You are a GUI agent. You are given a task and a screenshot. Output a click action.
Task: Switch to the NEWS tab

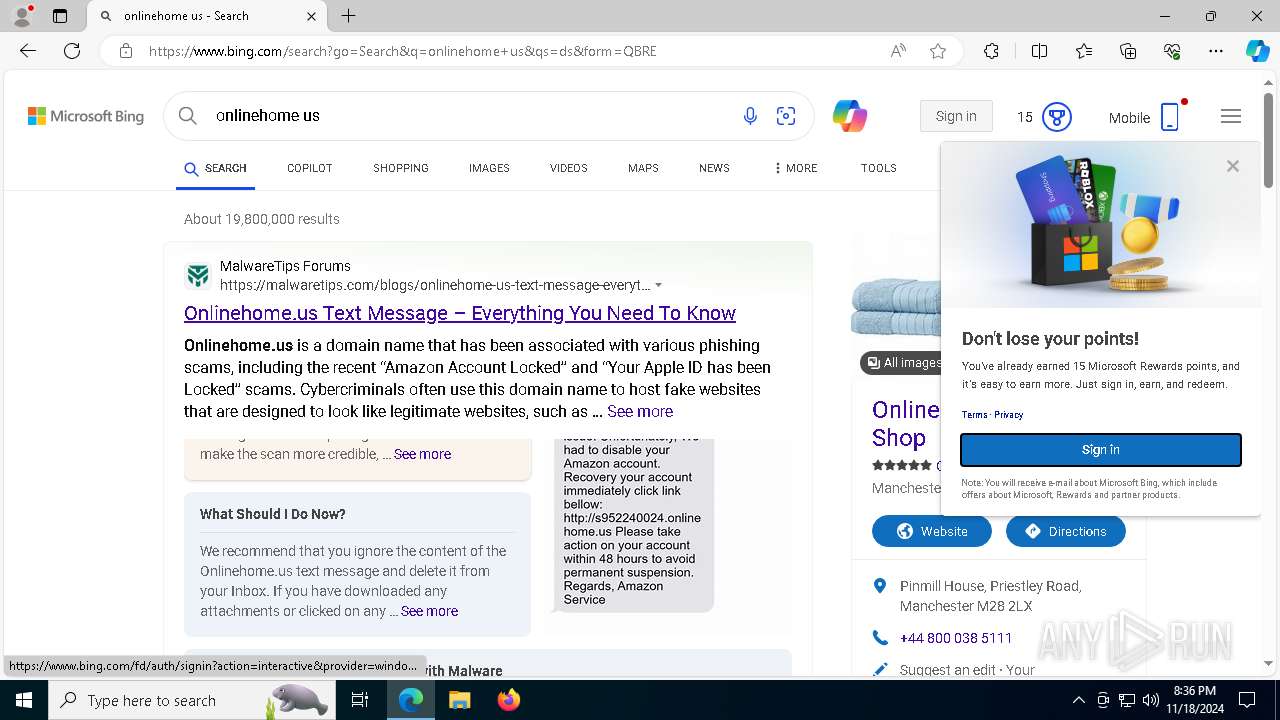pyautogui.click(x=714, y=168)
